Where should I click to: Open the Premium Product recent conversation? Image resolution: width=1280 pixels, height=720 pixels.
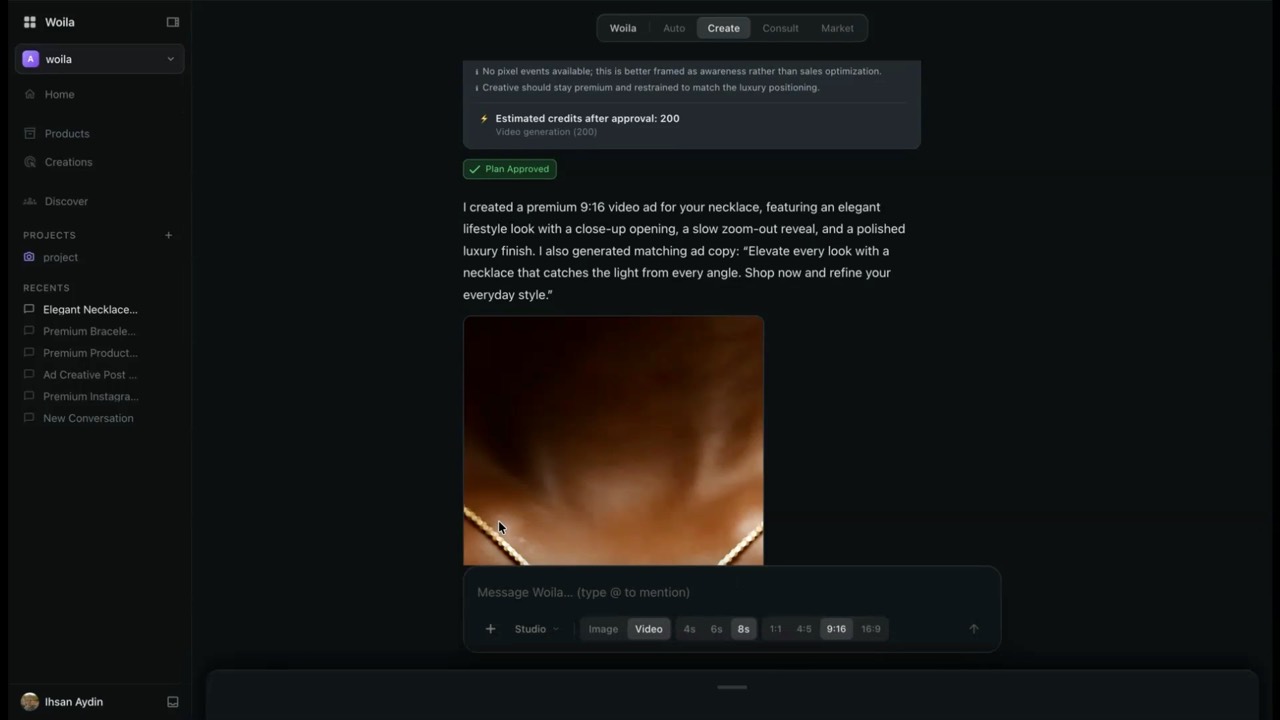[x=91, y=353]
